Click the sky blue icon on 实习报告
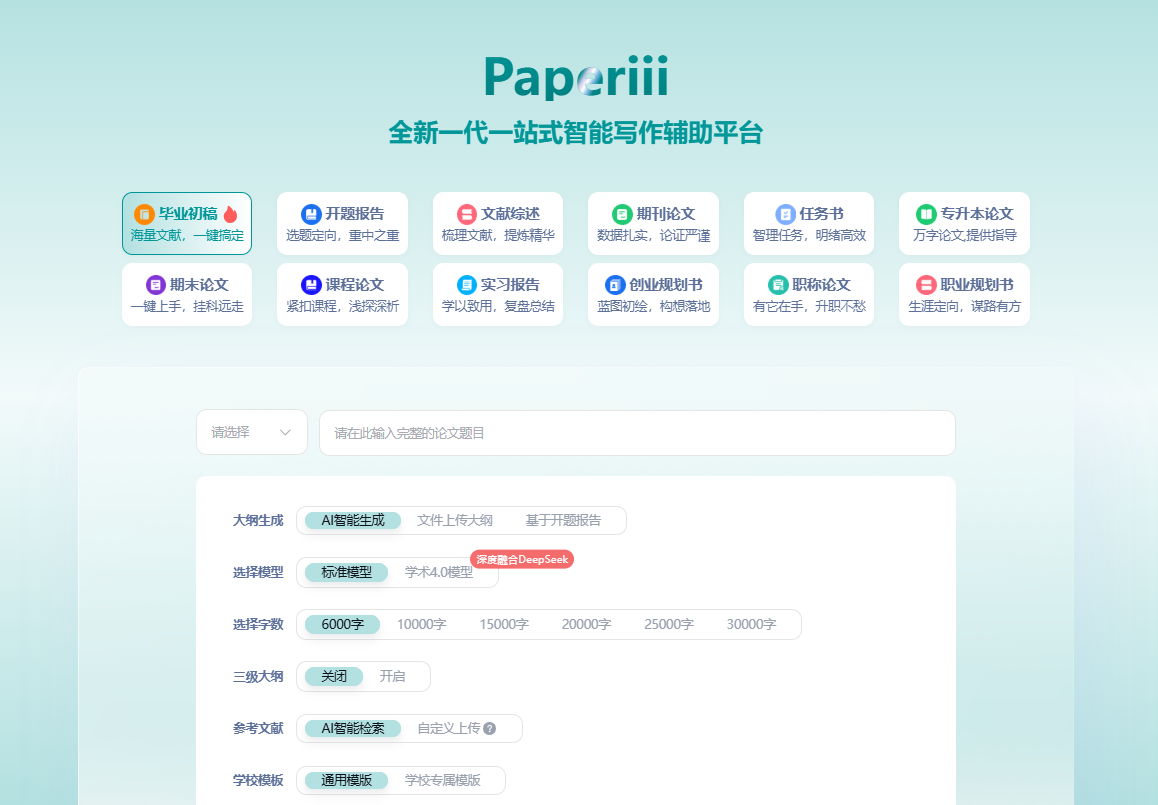Viewport: 1158px width, 805px height. [467, 285]
